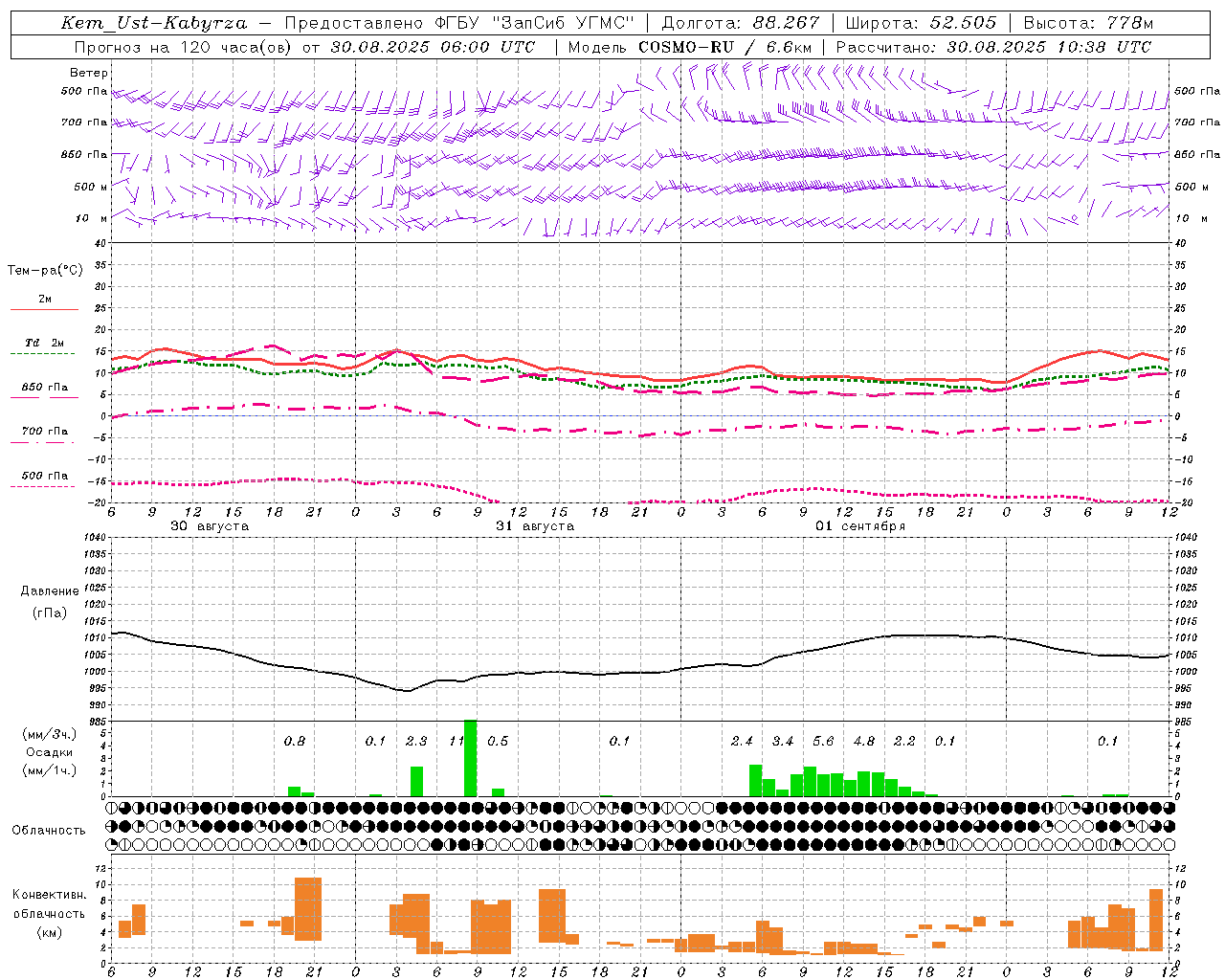The height and width of the screenshot is (980, 1225).
Task: Click the solid red 2м legend line sample
Action: 44,309
